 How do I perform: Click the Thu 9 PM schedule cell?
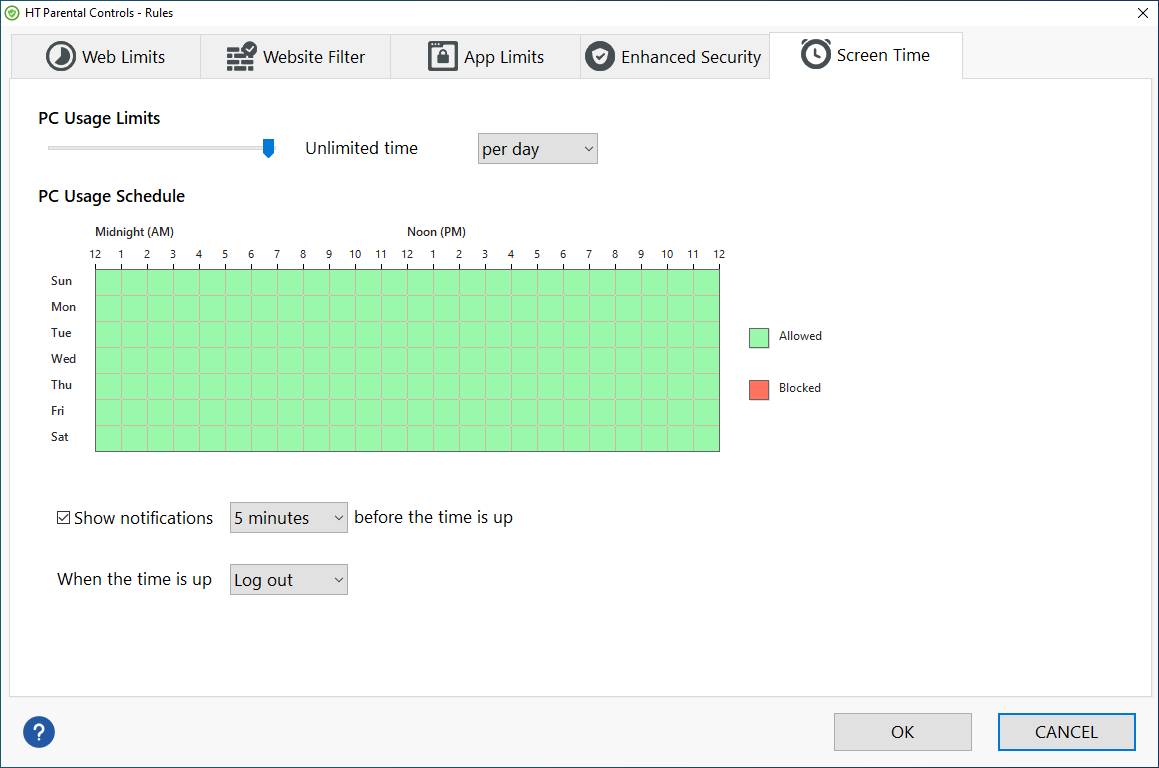click(x=654, y=387)
